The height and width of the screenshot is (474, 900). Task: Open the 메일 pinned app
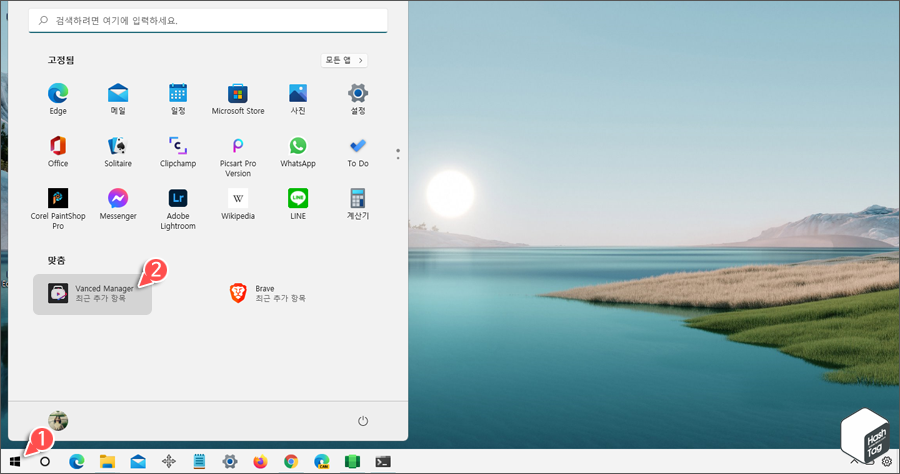(x=118, y=99)
